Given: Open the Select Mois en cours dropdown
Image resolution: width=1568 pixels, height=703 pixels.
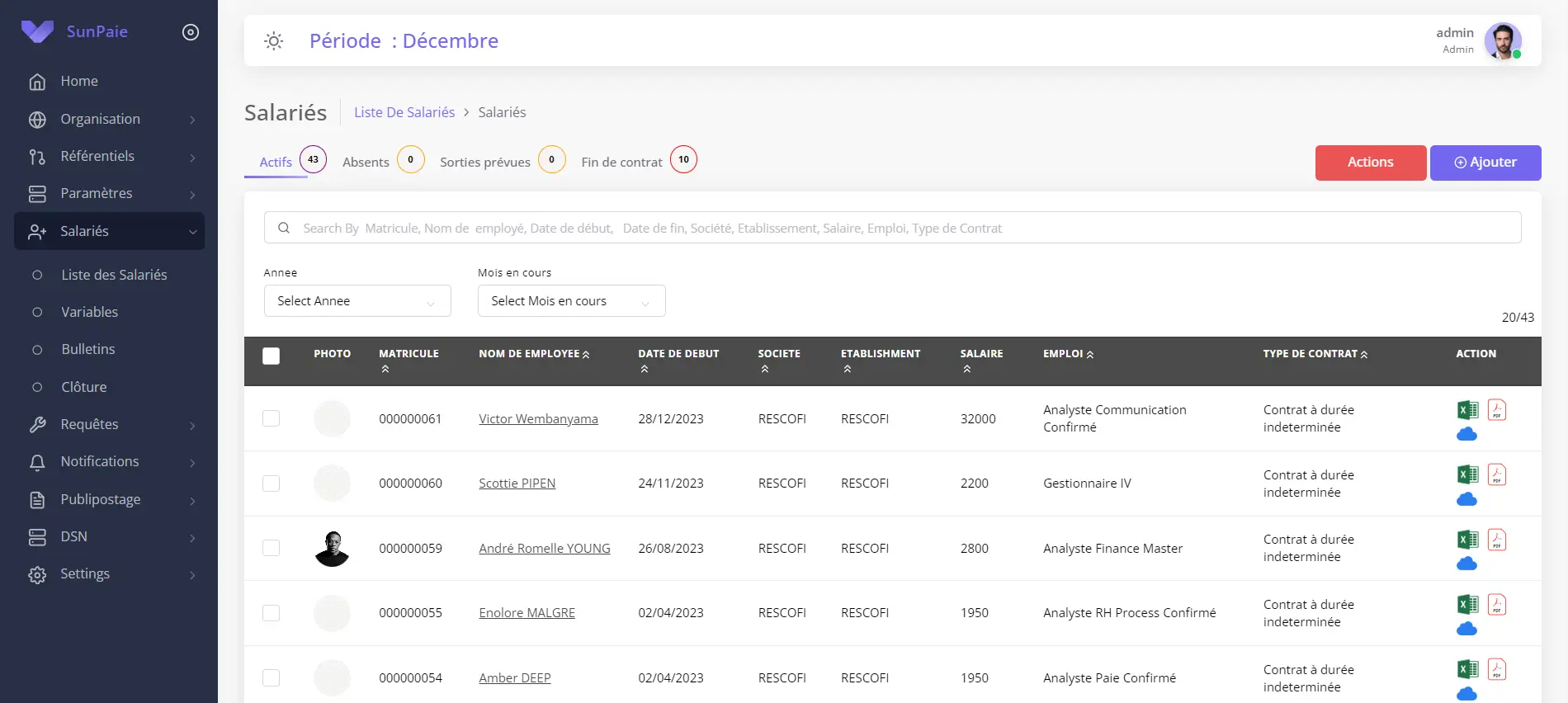Looking at the screenshot, I should [x=571, y=301].
